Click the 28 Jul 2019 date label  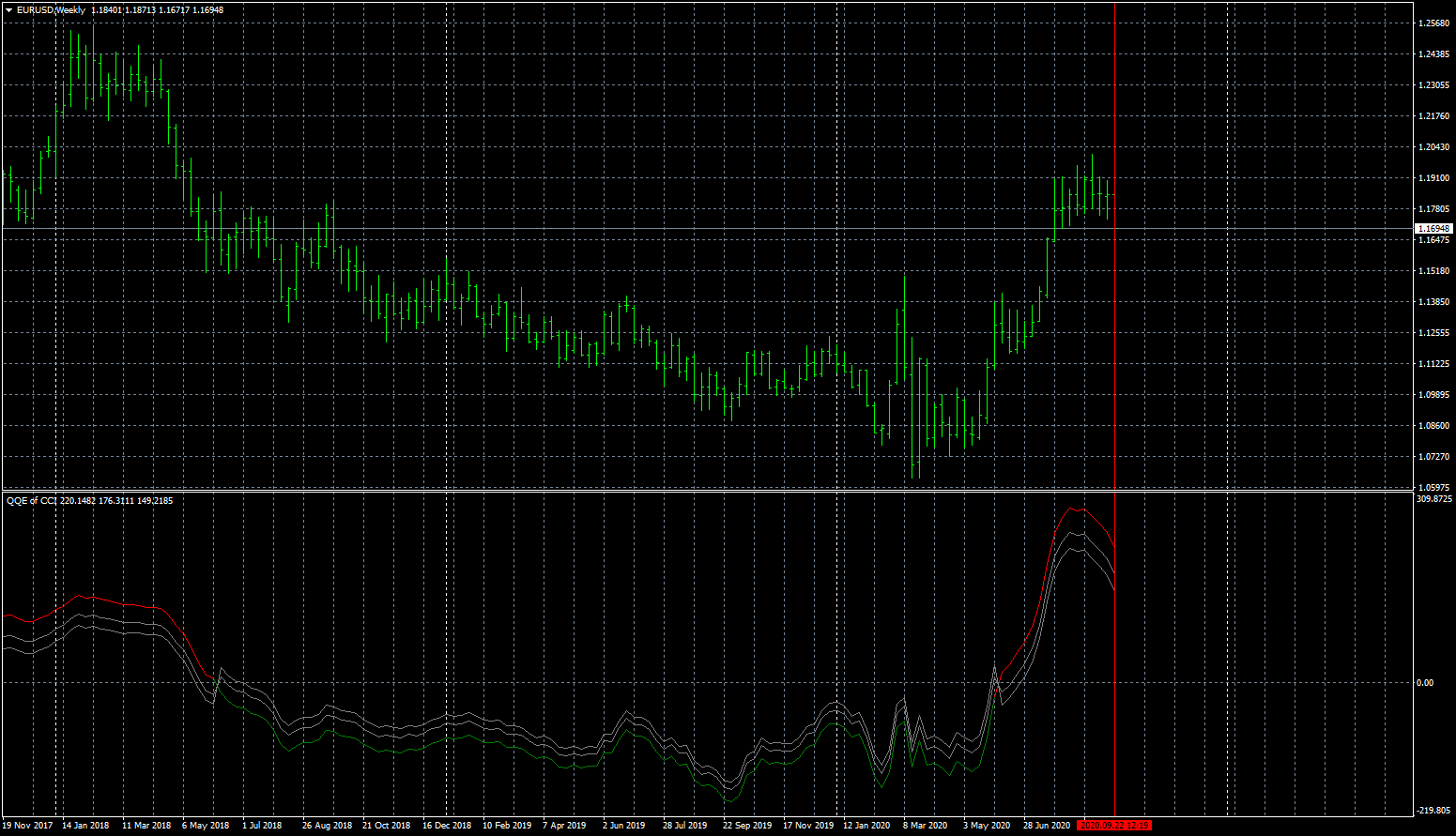click(x=685, y=826)
